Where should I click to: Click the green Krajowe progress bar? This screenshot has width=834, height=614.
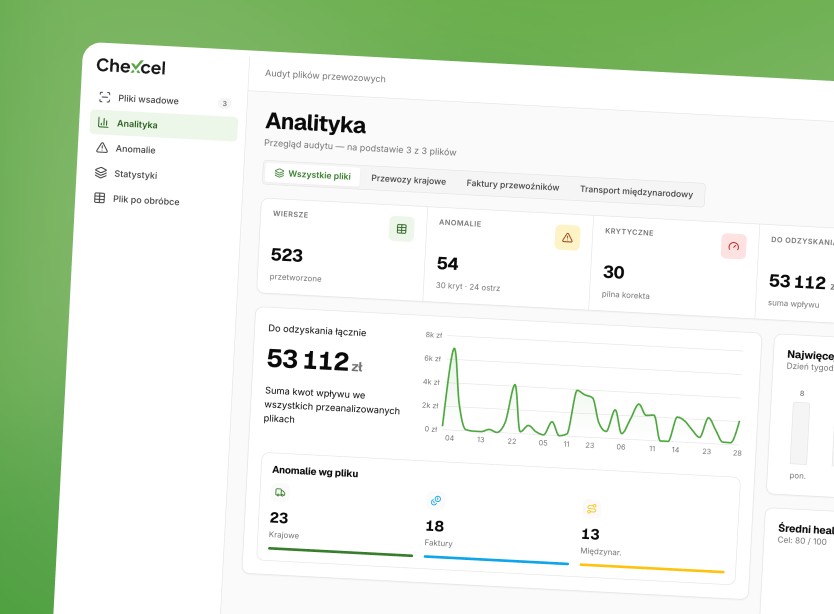point(340,552)
